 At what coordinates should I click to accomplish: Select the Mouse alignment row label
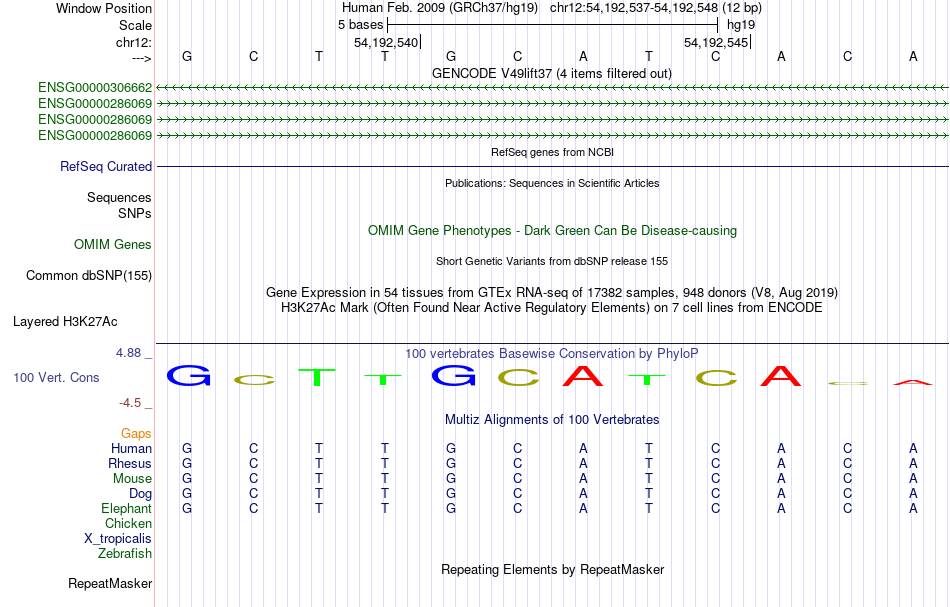[x=132, y=479]
